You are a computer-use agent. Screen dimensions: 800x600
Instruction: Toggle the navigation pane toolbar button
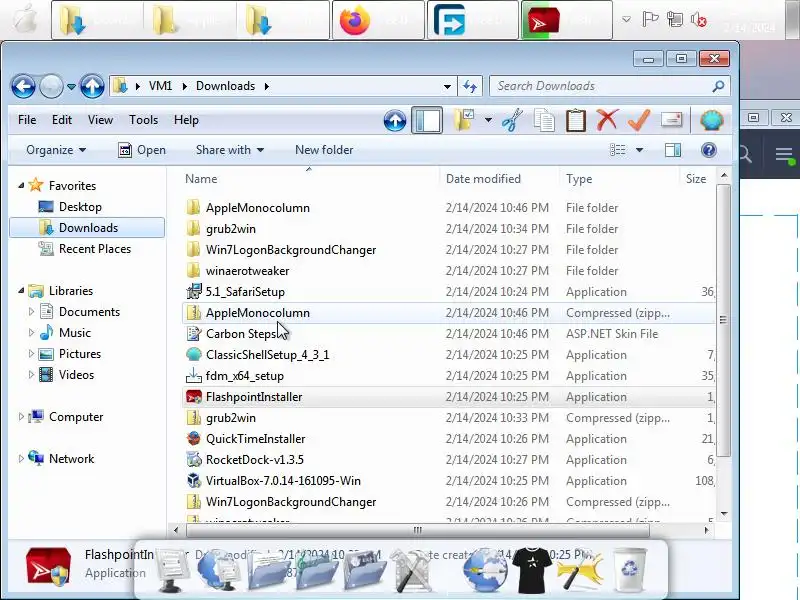tap(427, 120)
